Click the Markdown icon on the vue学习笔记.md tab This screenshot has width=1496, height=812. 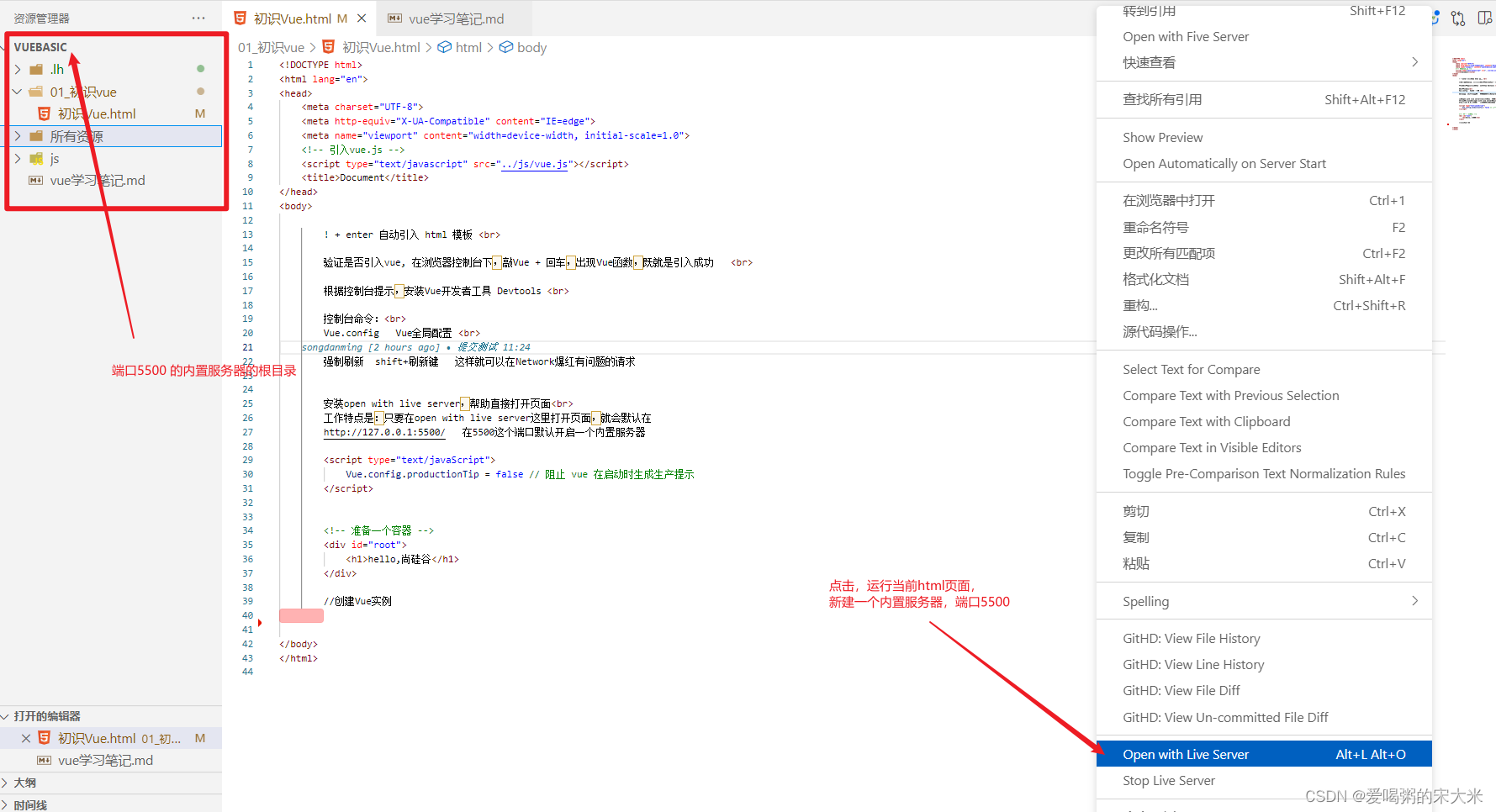pyautogui.click(x=394, y=16)
